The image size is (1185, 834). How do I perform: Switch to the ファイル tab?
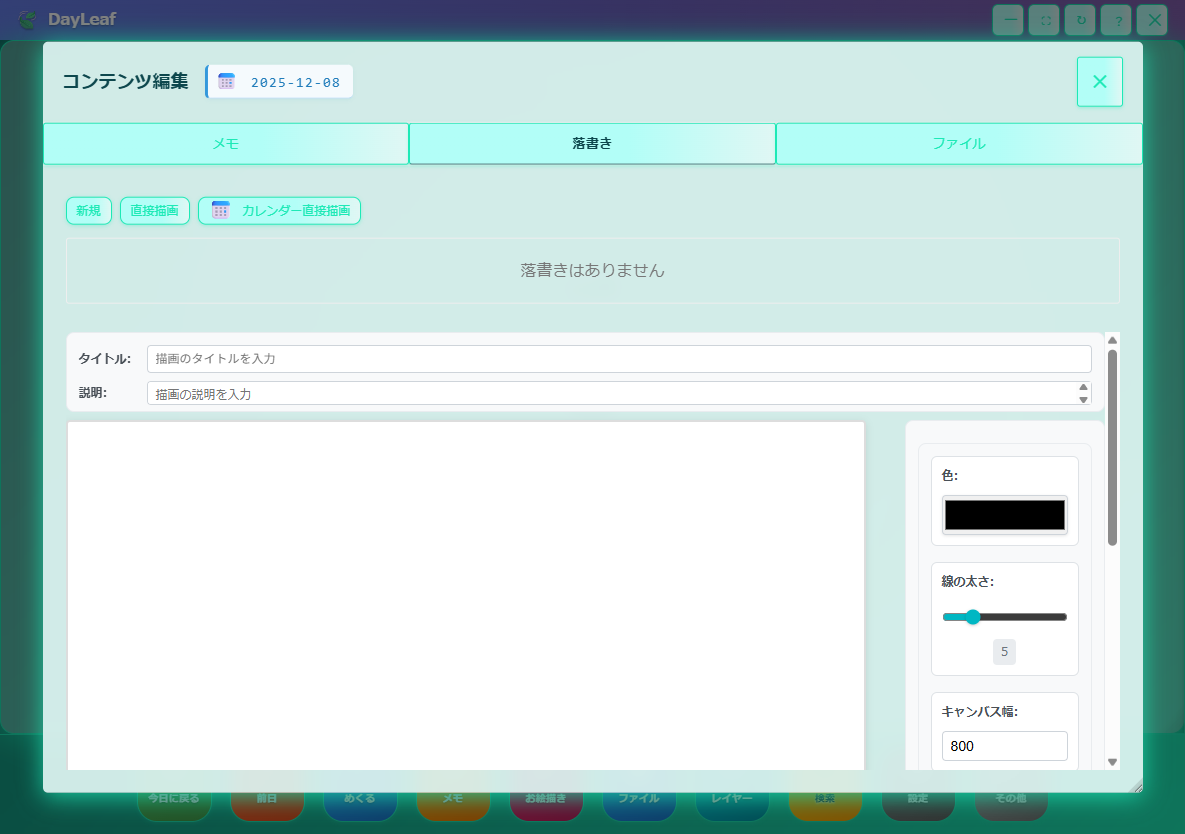[x=958, y=143]
